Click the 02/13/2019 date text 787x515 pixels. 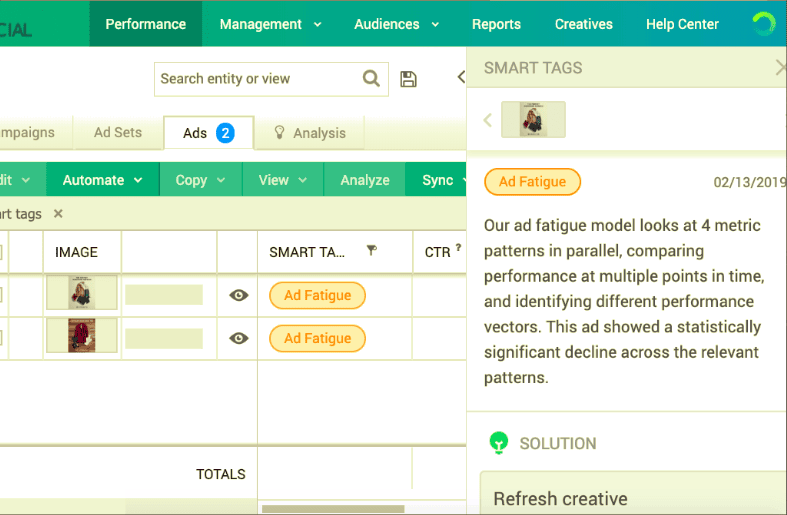[x=750, y=182]
